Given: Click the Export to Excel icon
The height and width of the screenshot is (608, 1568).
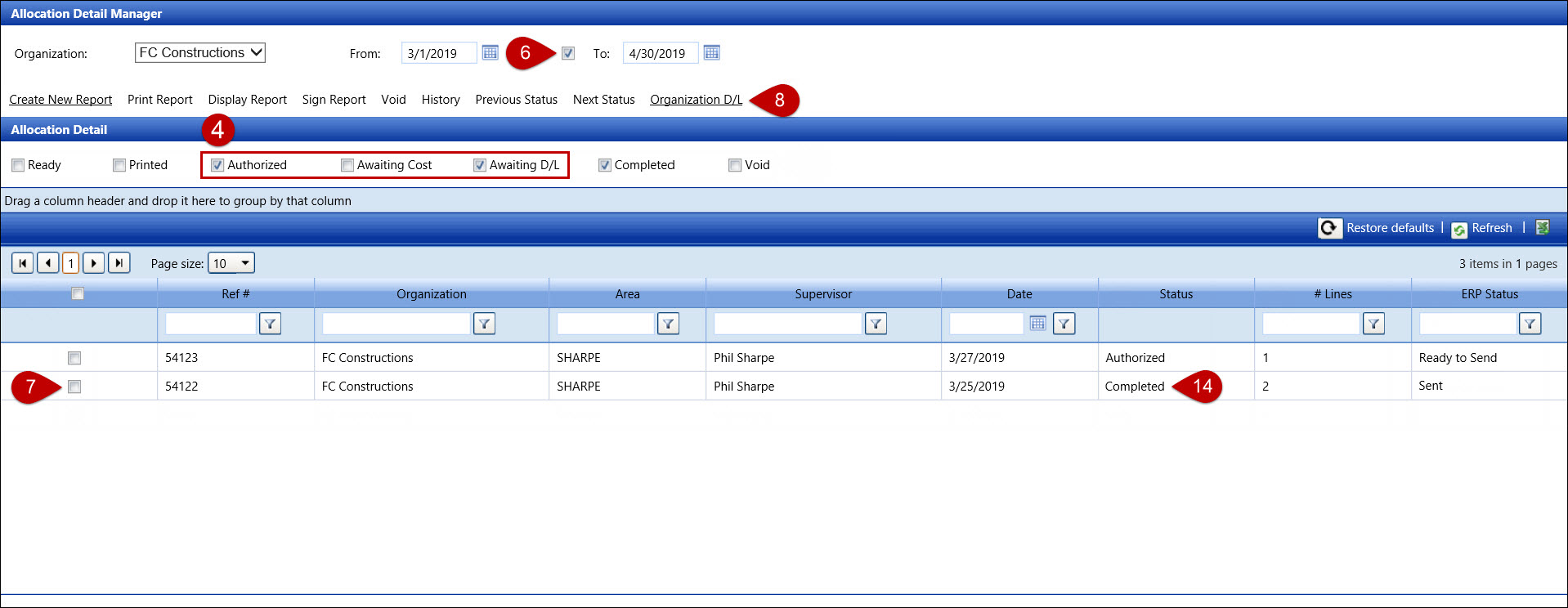Looking at the screenshot, I should click(1543, 228).
